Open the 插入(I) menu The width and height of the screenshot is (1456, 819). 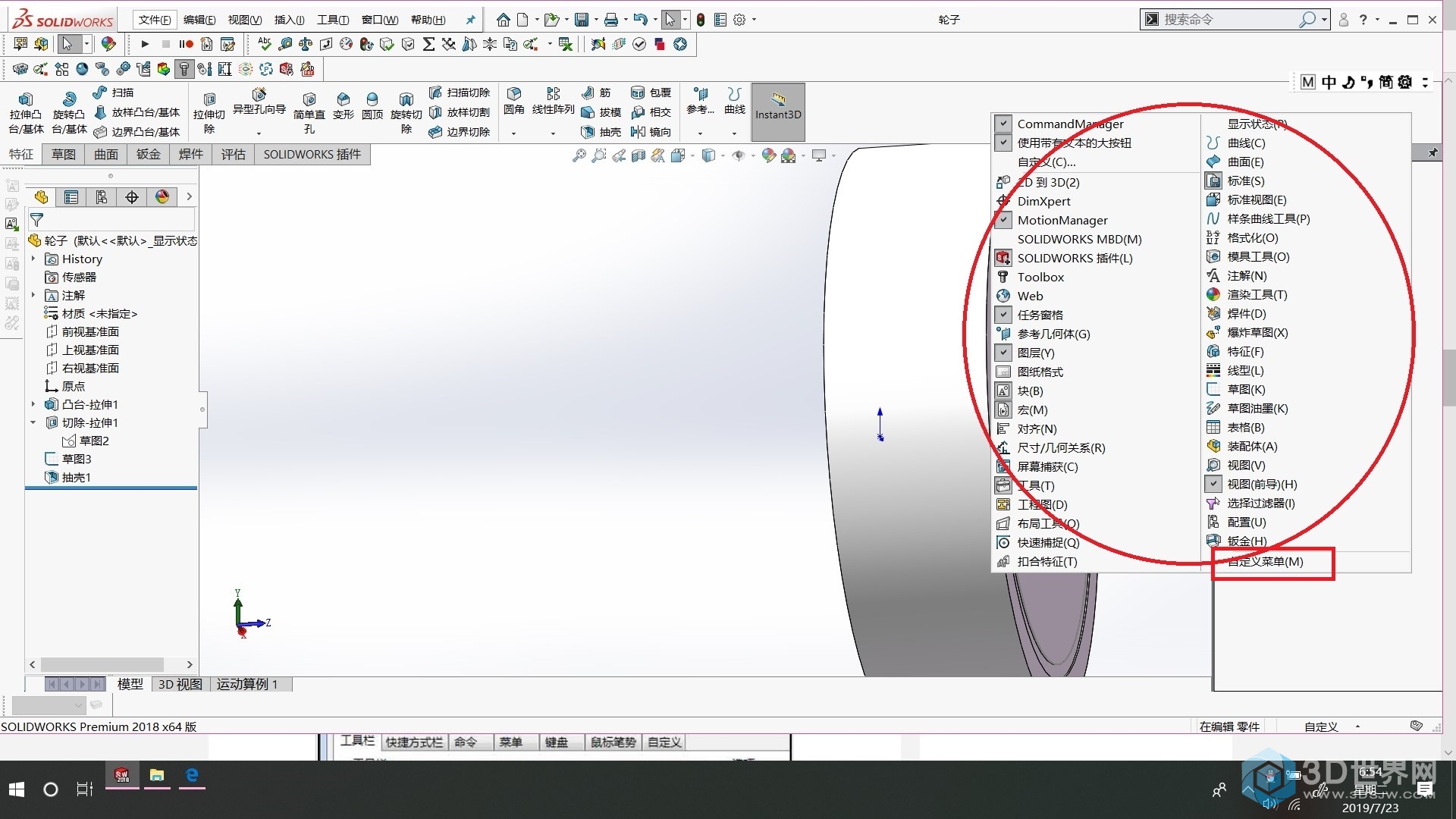click(289, 20)
